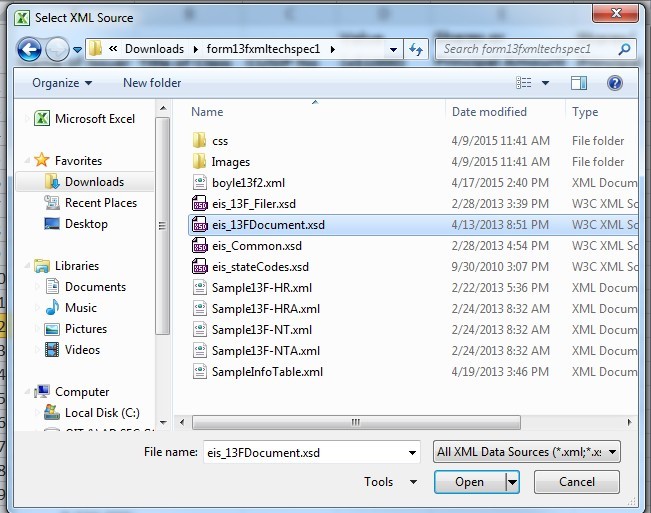Open the Tools menu
651x513 pixels.
click(x=390, y=482)
